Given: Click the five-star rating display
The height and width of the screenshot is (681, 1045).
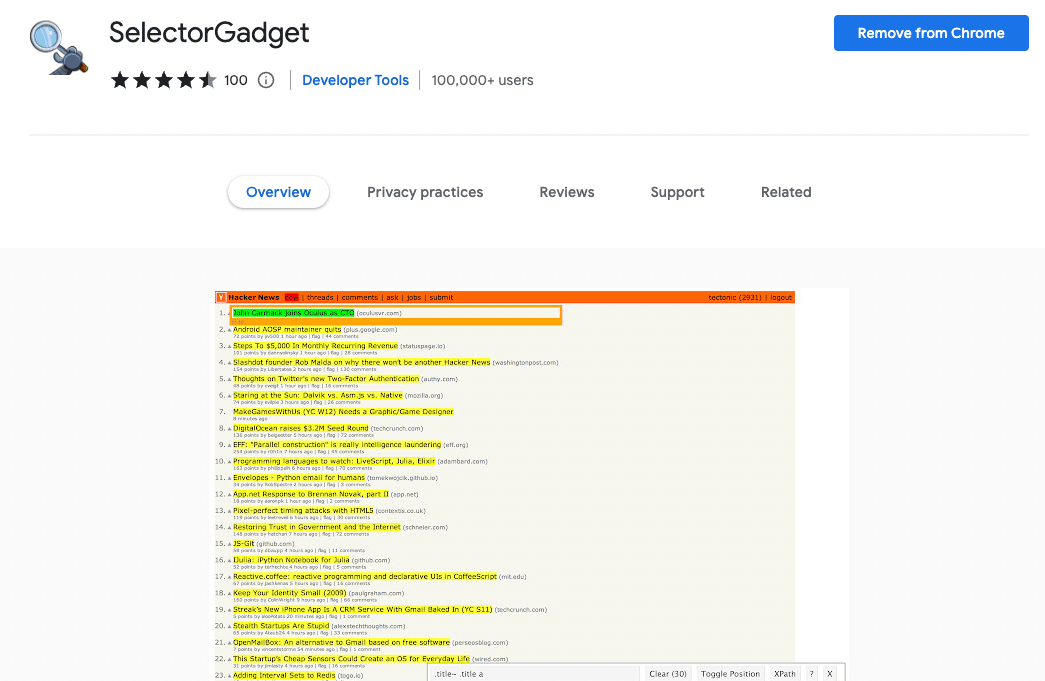Looking at the screenshot, I should [163, 80].
